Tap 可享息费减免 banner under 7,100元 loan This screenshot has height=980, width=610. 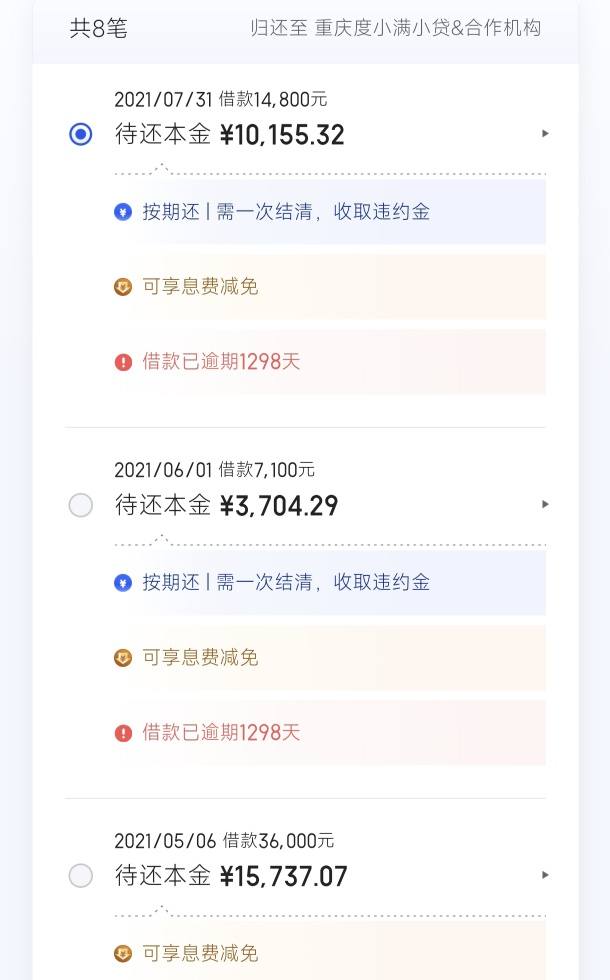[x=330, y=658]
